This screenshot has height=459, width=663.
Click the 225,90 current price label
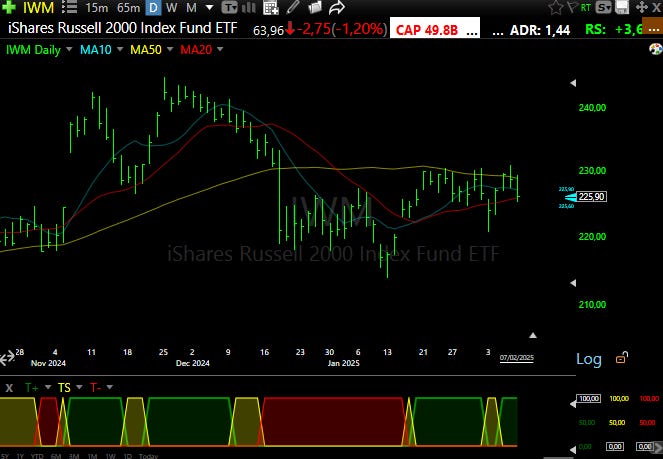(x=592, y=197)
